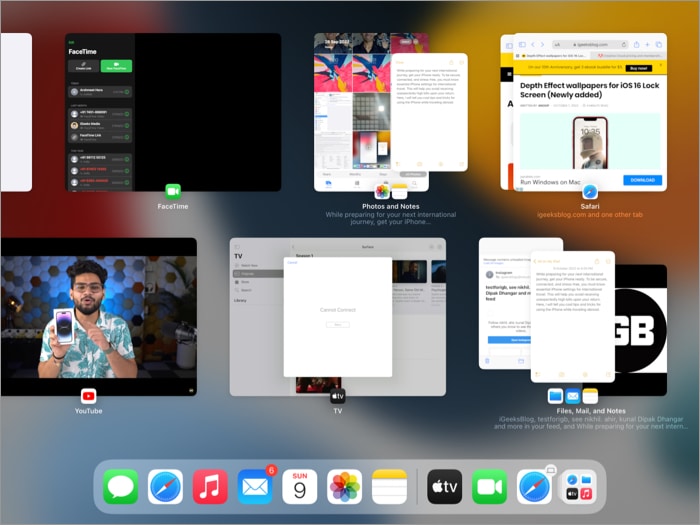Image resolution: width=700 pixels, height=525 pixels.
Task: Open the Photos window in Photos and Notes card
Action: [x=353, y=112]
